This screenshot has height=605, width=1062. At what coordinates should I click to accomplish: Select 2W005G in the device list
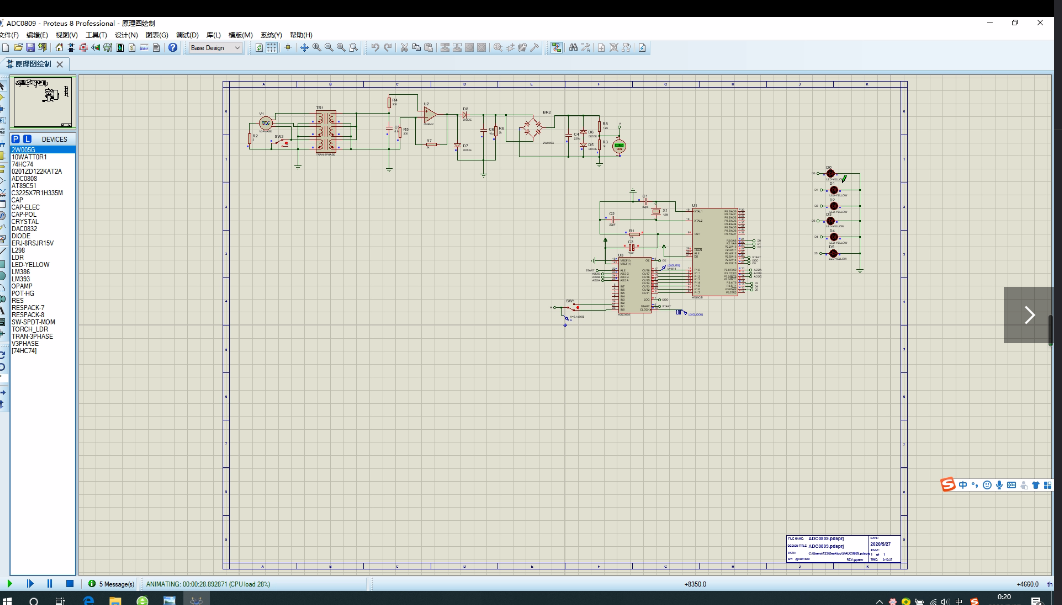pyautogui.click(x=43, y=150)
